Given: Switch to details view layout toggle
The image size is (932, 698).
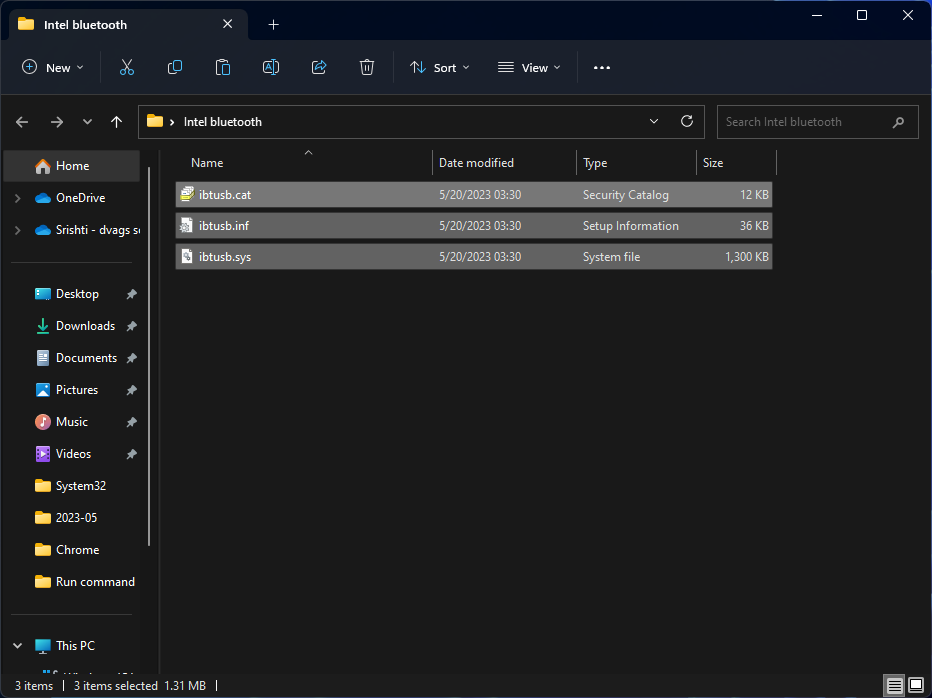Looking at the screenshot, I should [894, 685].
